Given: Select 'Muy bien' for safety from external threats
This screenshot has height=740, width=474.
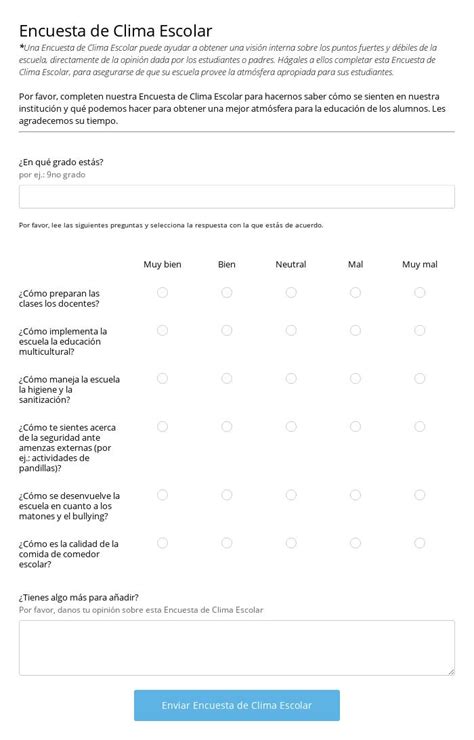Looking at the screenshot, I should click(162, 427).
